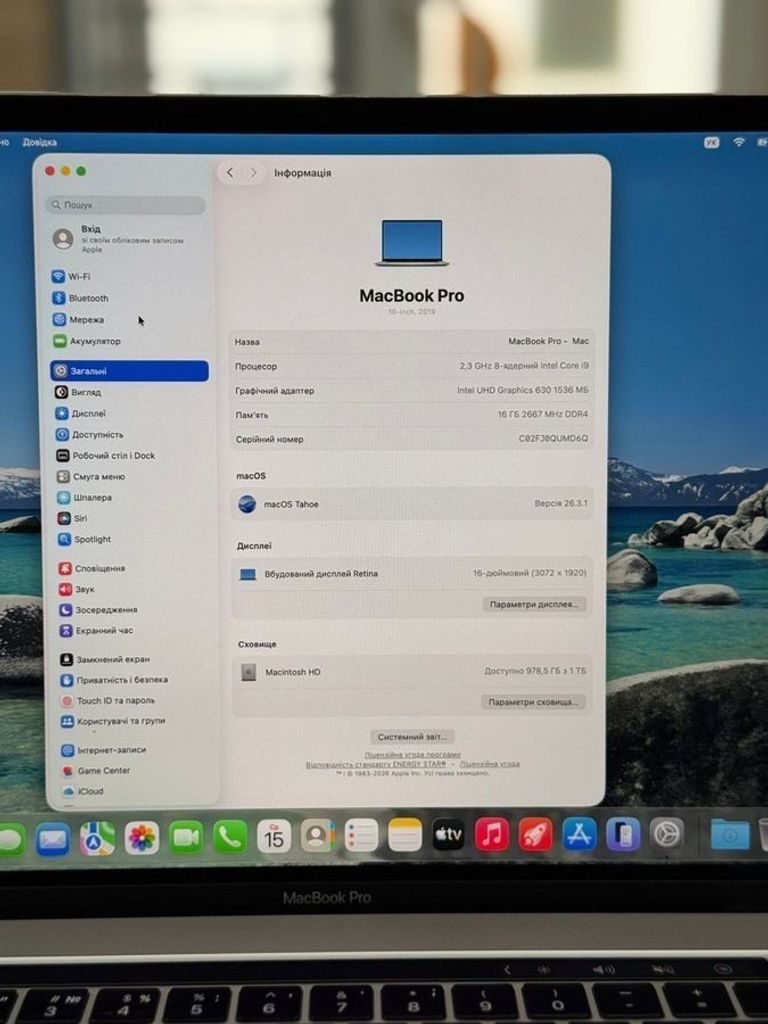This screenshot has height=1024, width=768.
Task: Open Користувачі та групи settings
Action: pyautogui.click(x=113, y=721)
